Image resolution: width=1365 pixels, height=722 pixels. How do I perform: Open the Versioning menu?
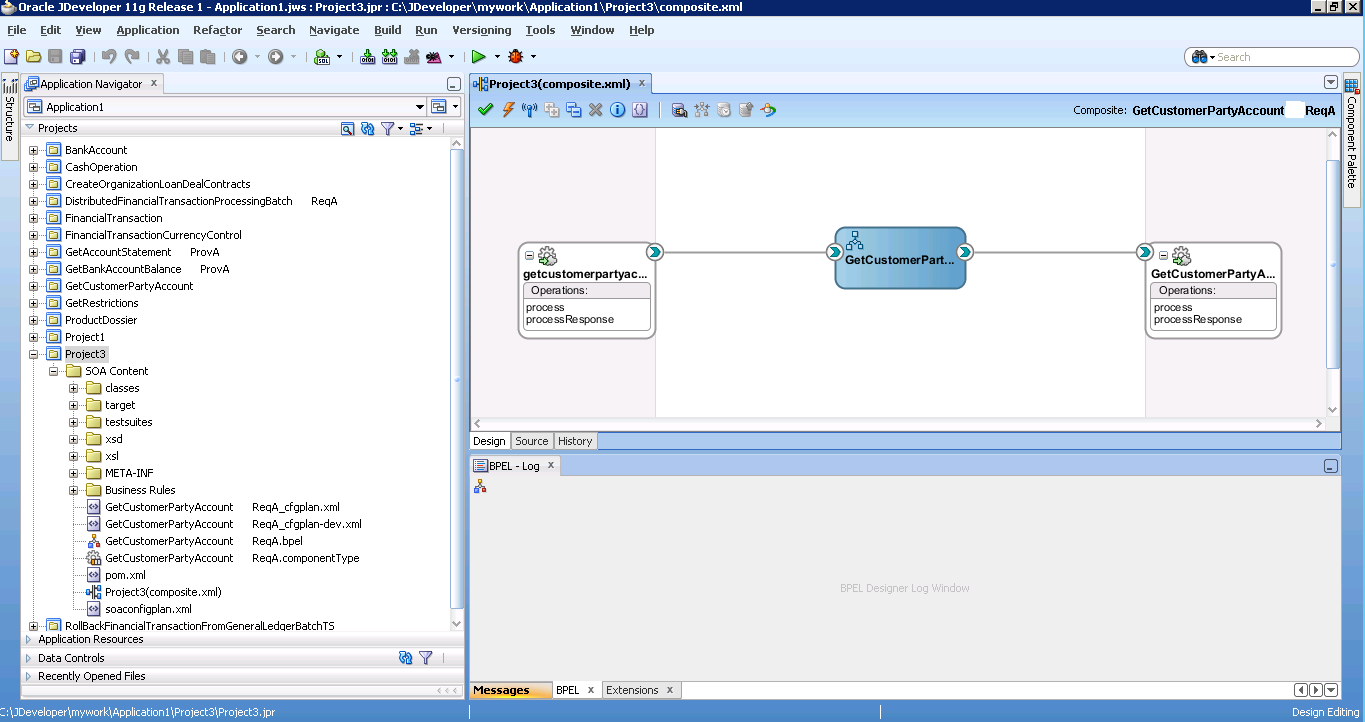(x=481, y=30)
